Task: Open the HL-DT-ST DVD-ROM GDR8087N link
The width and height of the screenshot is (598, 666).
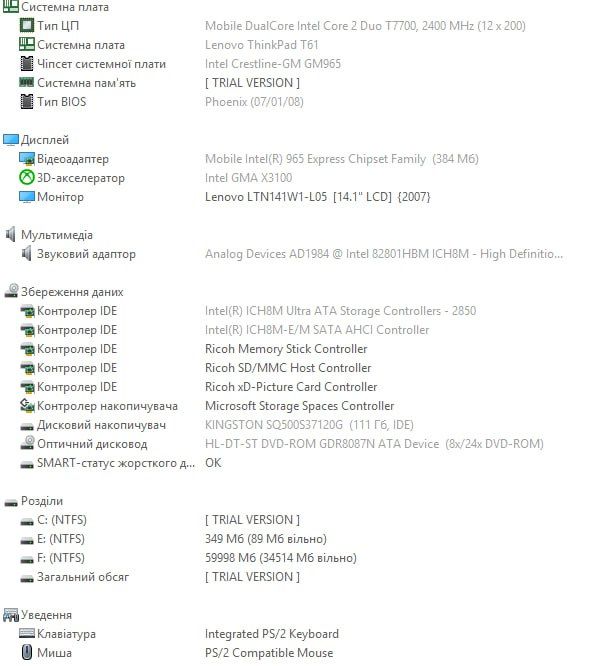Action: [x=374, y=444]
